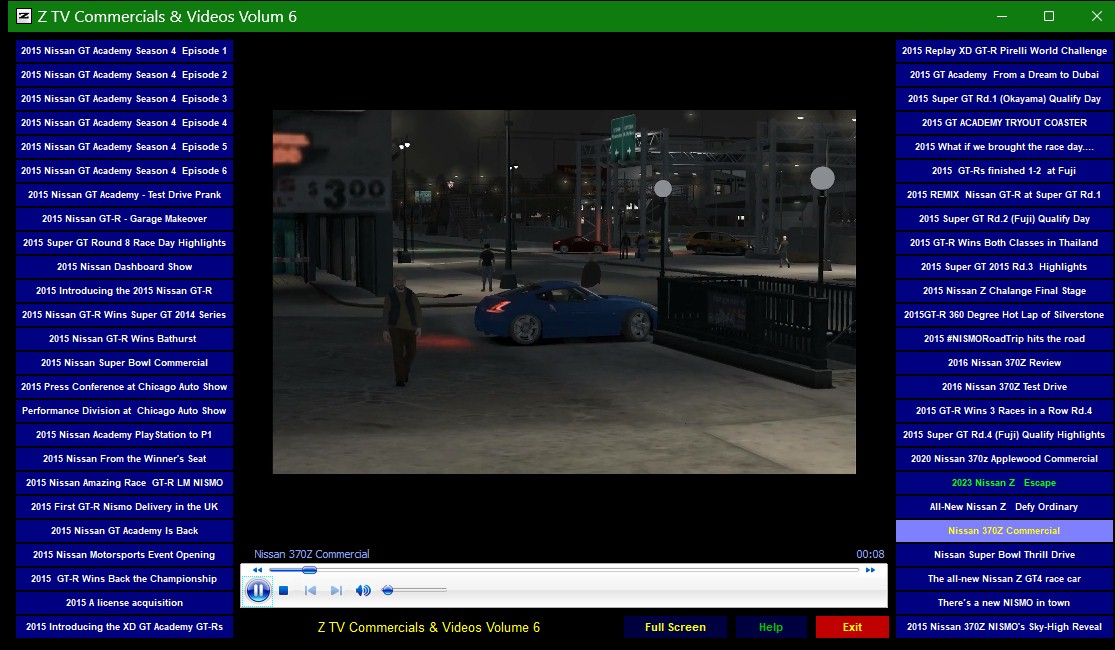Select 2015 Nissan Super Bowl Commercial

coord(124,363)
